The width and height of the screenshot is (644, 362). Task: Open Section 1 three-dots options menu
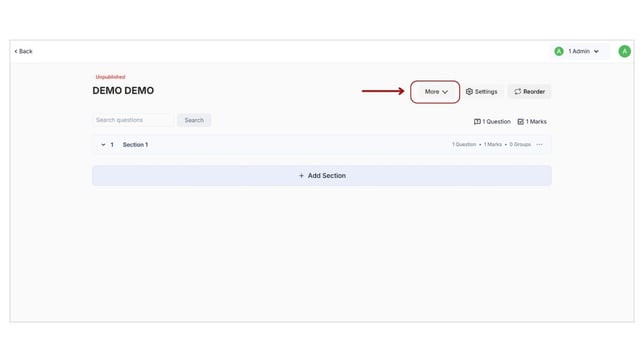[x=539, y=145]
